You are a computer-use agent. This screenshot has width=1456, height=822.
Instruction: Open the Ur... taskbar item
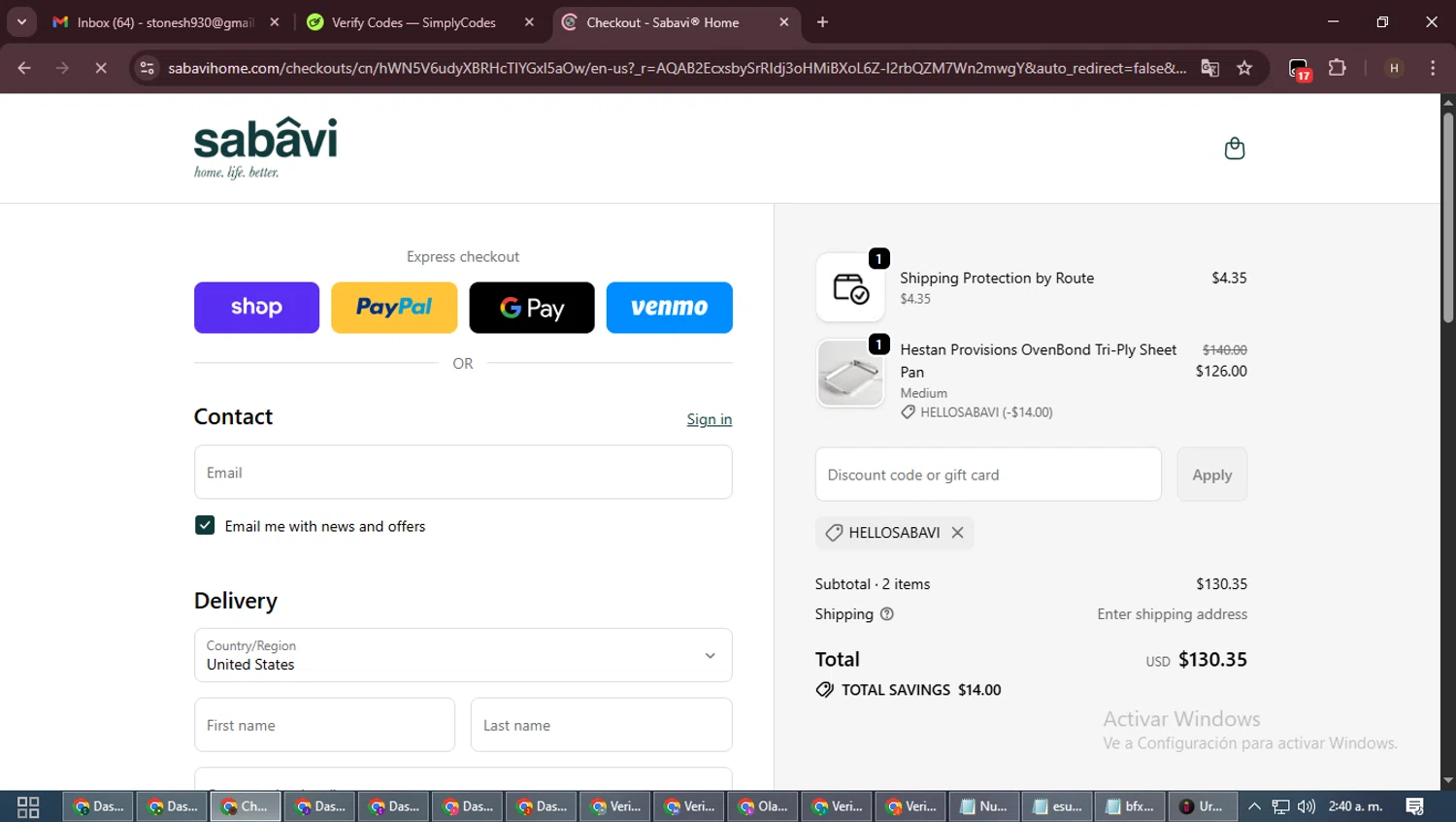1203,806
